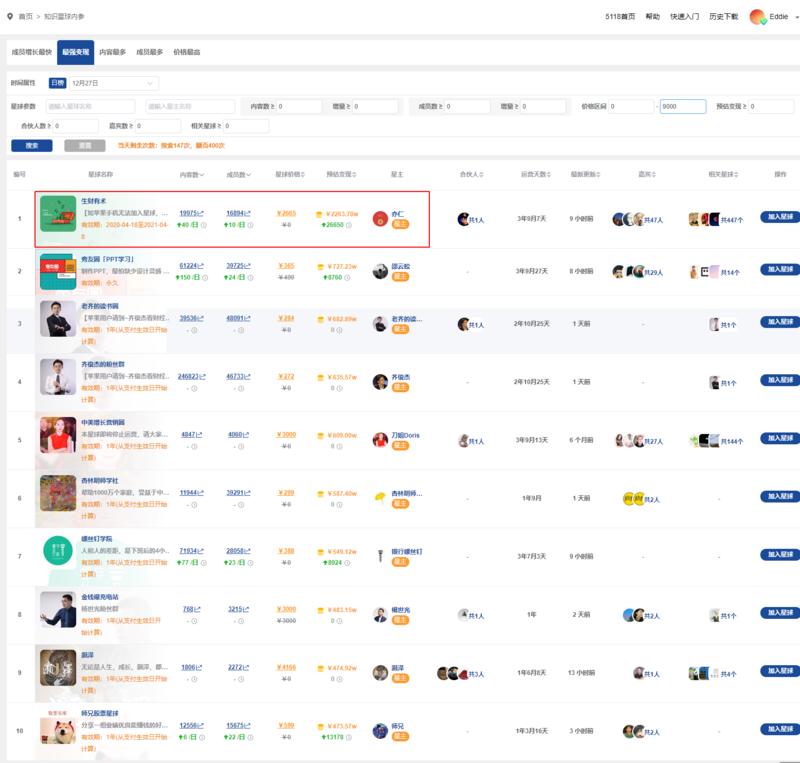The image size is (800, 763).
Task: Sort by 预估变现 column header
Action: 341,174
